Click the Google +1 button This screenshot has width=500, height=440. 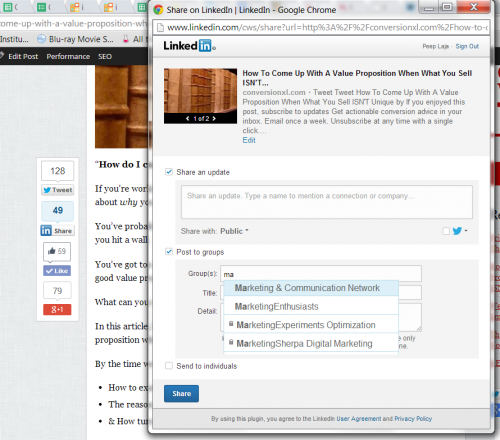point(57,310)
